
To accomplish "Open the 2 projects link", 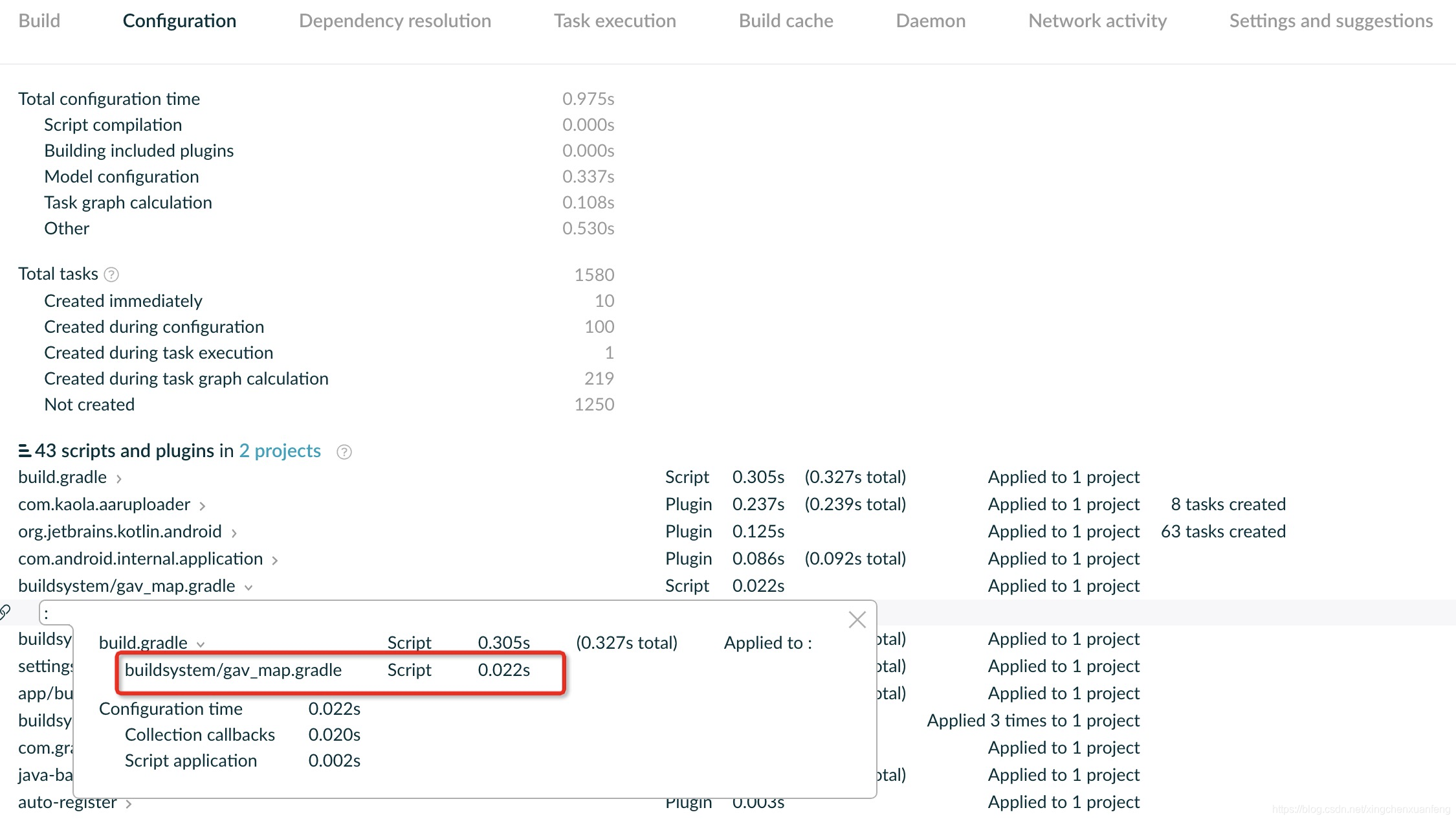I will tap(280, 451).
